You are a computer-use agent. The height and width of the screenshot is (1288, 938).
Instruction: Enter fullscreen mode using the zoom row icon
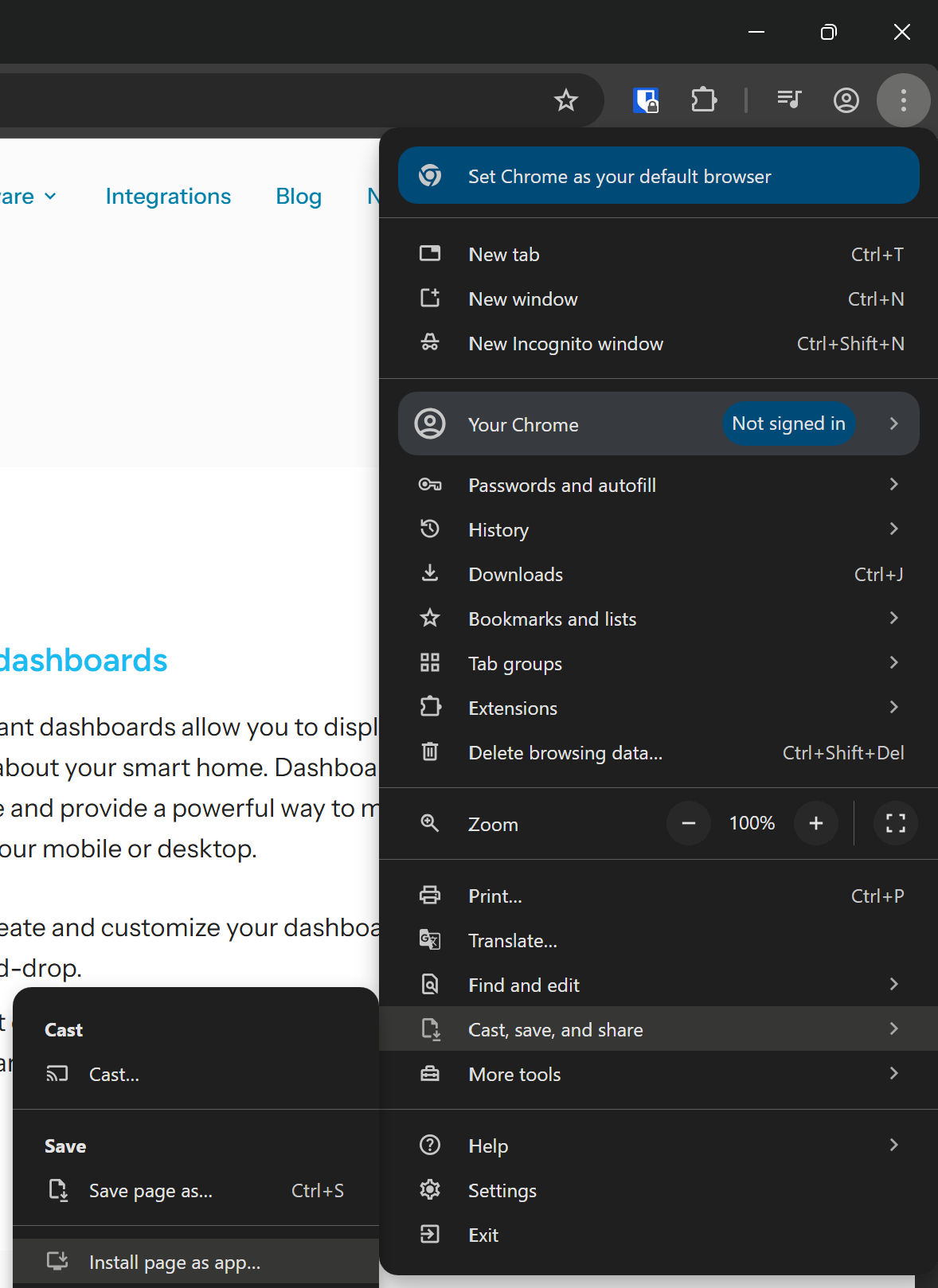tap(895, 823)
